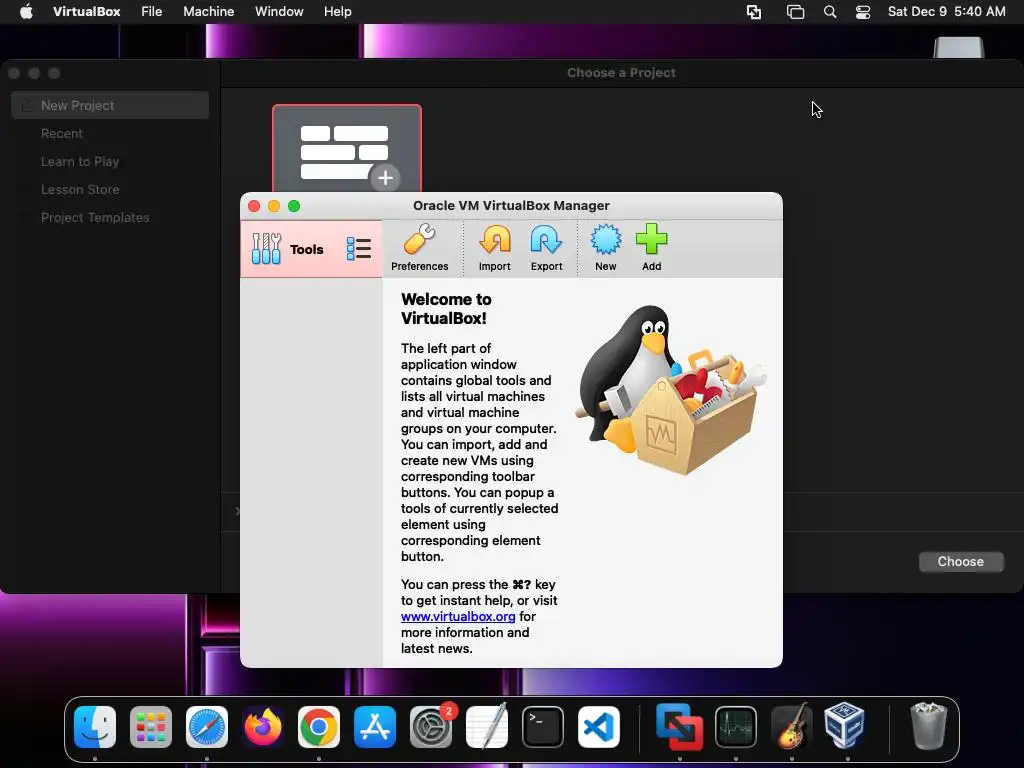Screen dimensions: 1024x768
Task: Open the Machine menu
Action: point(208,12)
